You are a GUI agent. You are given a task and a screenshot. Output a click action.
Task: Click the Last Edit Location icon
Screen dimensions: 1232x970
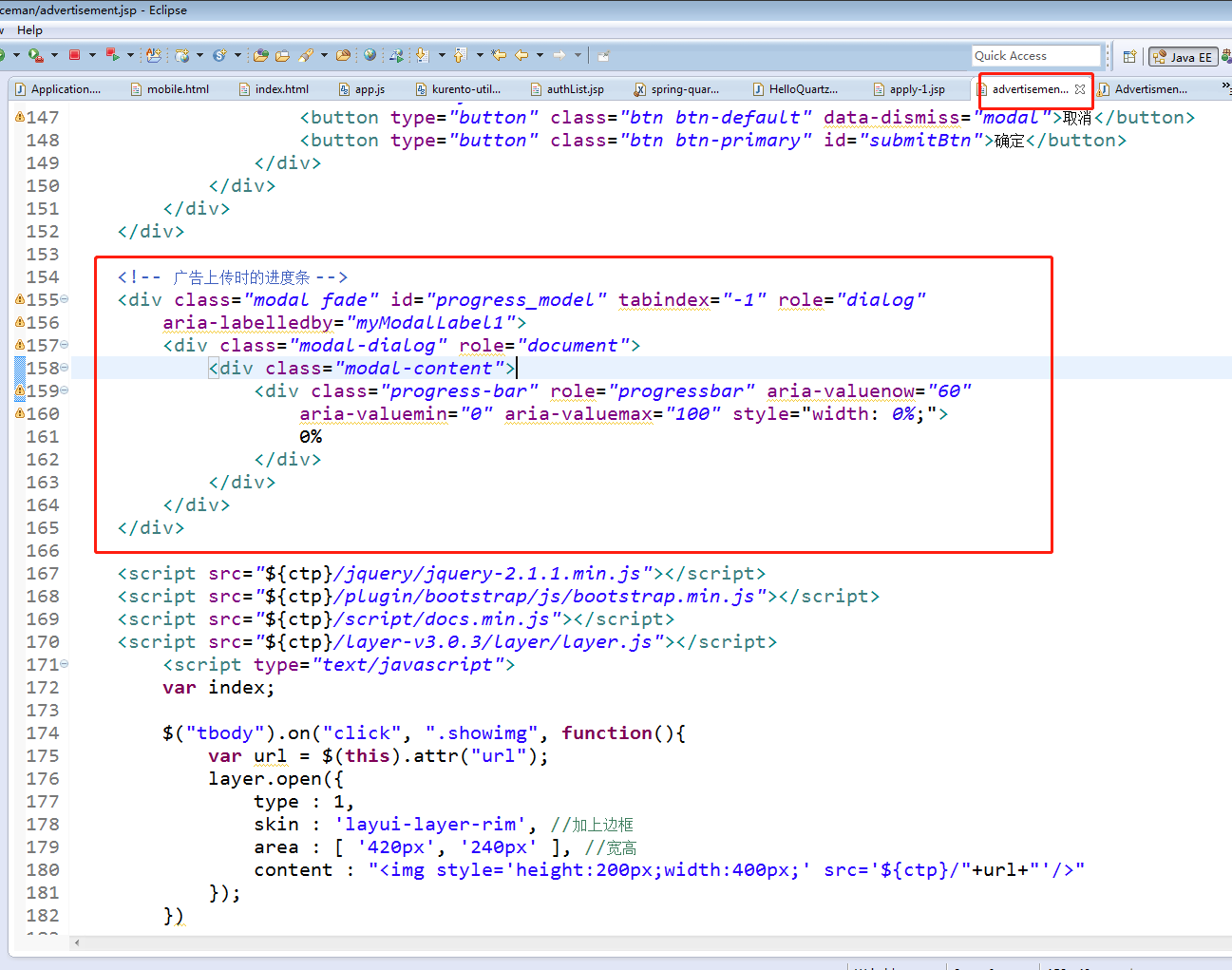click(499, 55)
